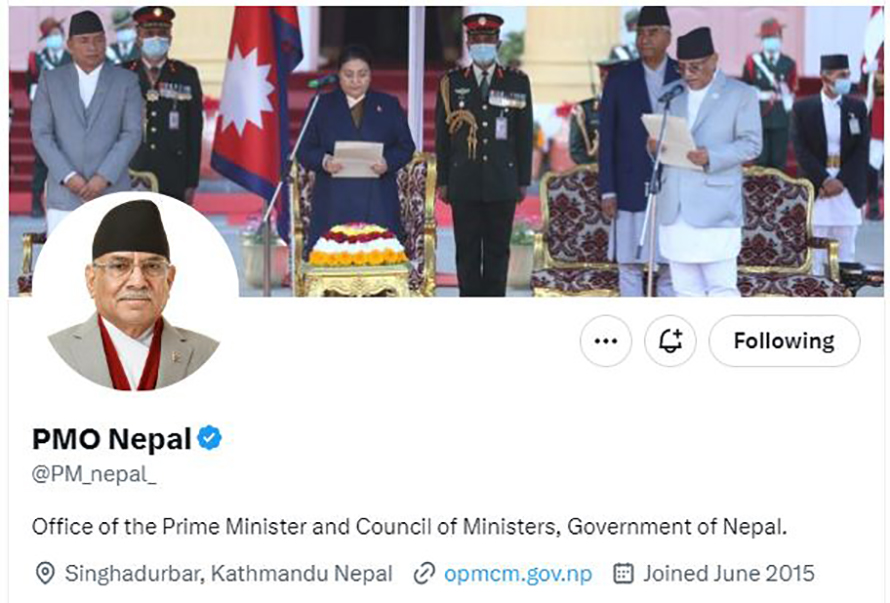Click the Following button to unfollow
The height and width of the screenshot is (603, 890).
(x=784, y=341)
